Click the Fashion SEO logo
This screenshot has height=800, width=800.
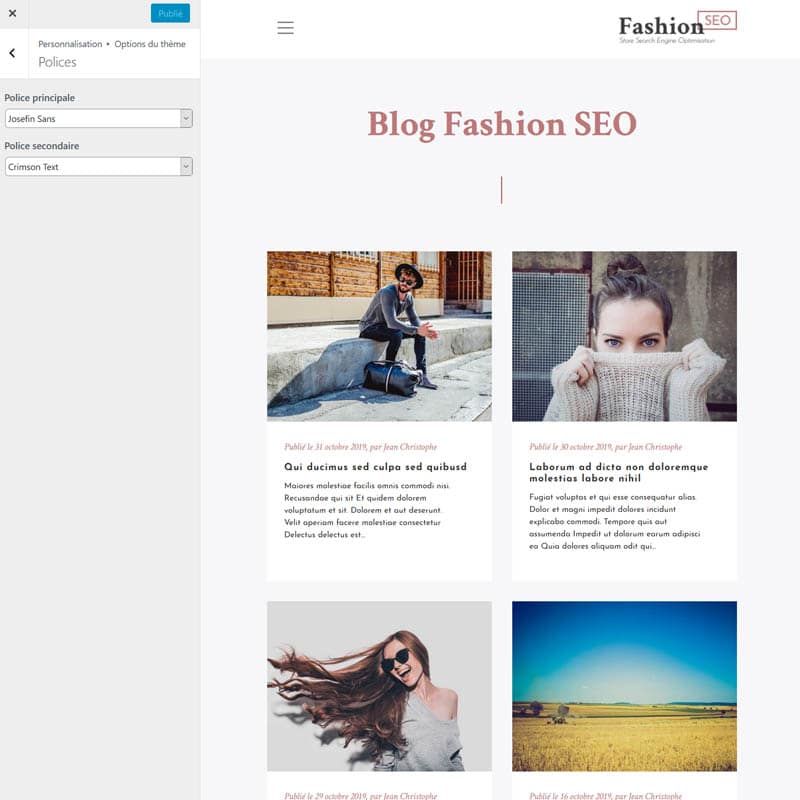click(x=677, y=28)
